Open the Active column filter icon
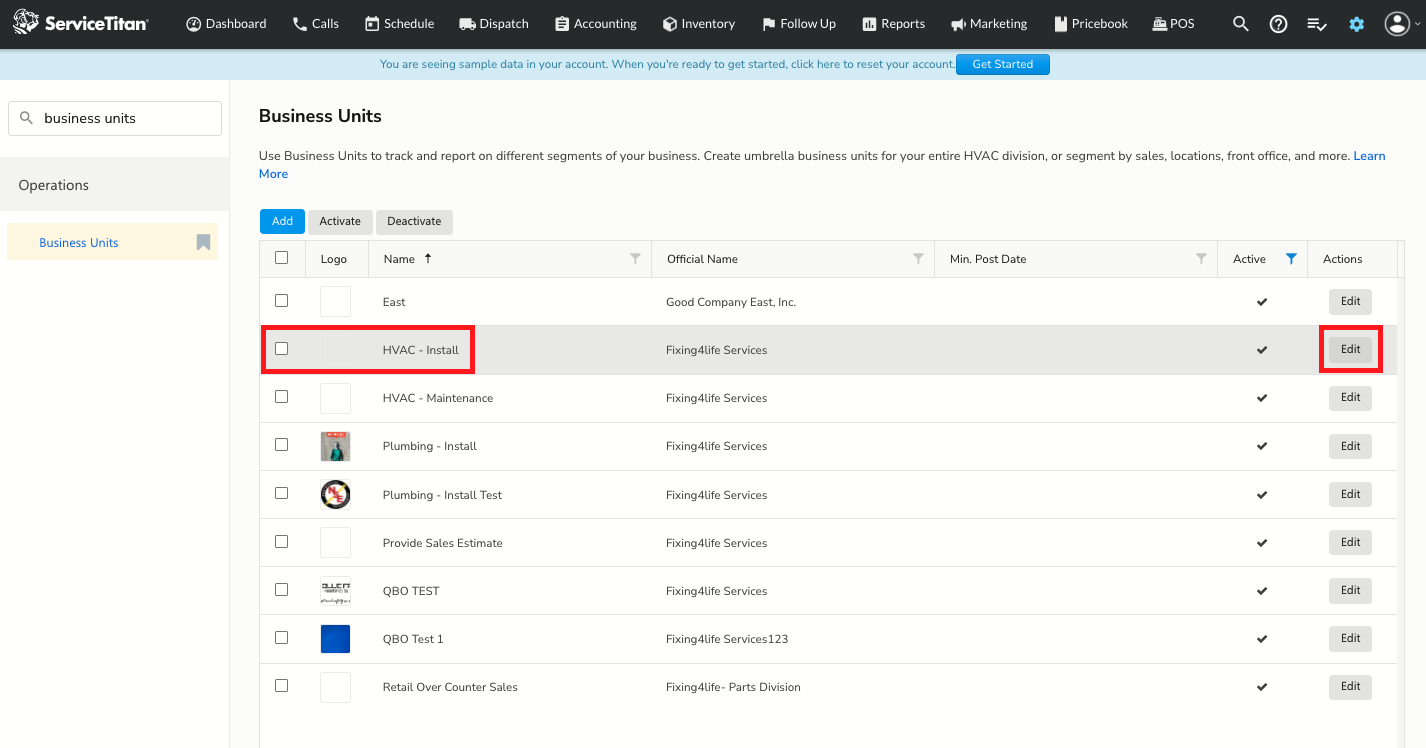Screen dimensions: 1426x748 (1291, 258)
